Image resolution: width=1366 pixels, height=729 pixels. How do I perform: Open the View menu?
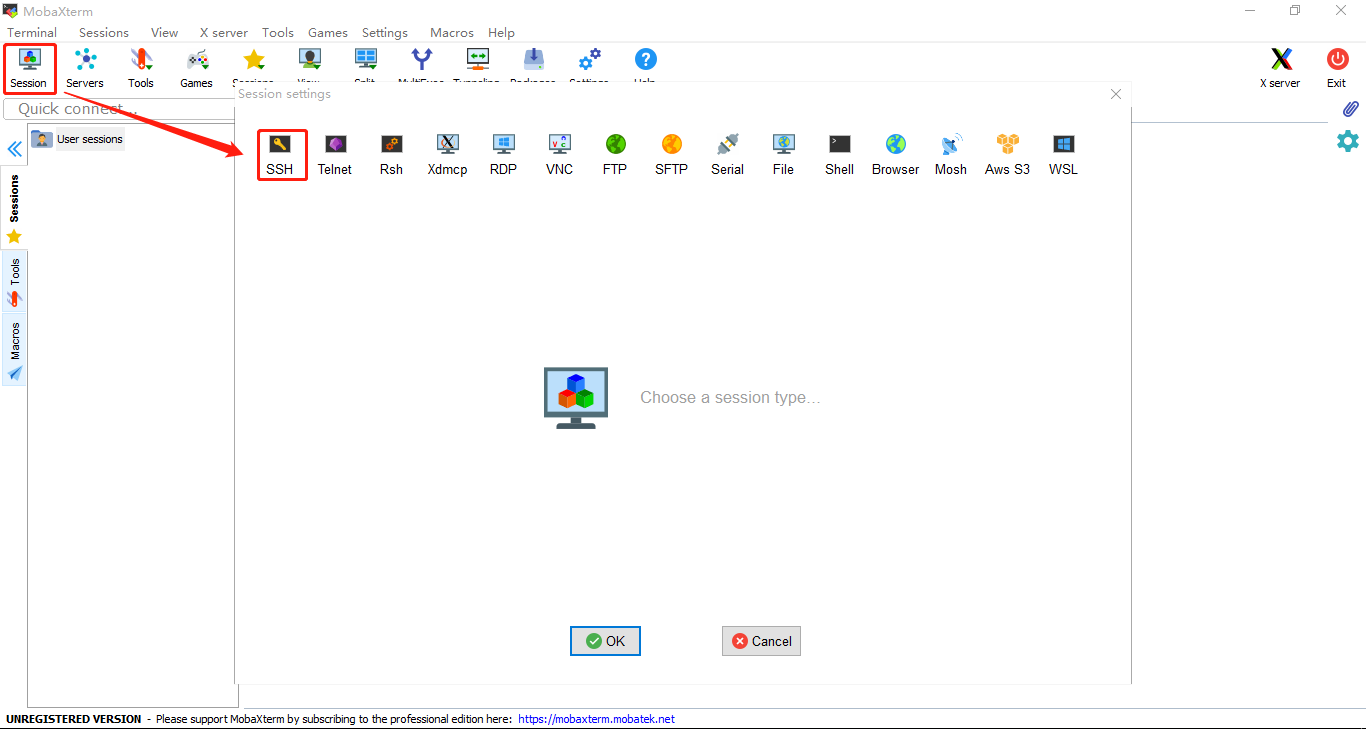[164, 32]
